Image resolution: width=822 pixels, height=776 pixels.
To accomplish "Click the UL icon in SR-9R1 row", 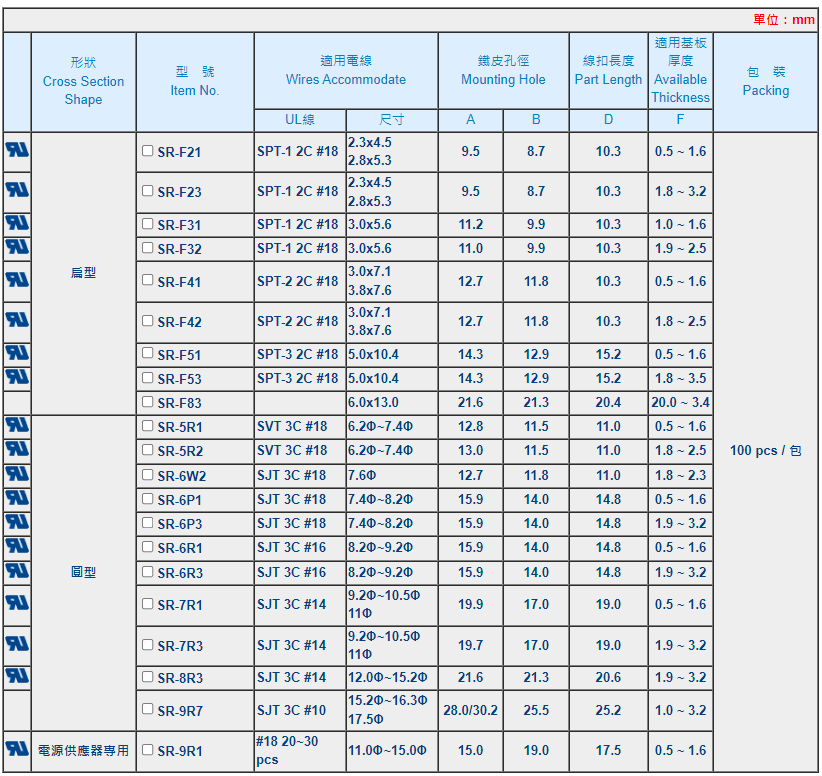I will (17, 748).
